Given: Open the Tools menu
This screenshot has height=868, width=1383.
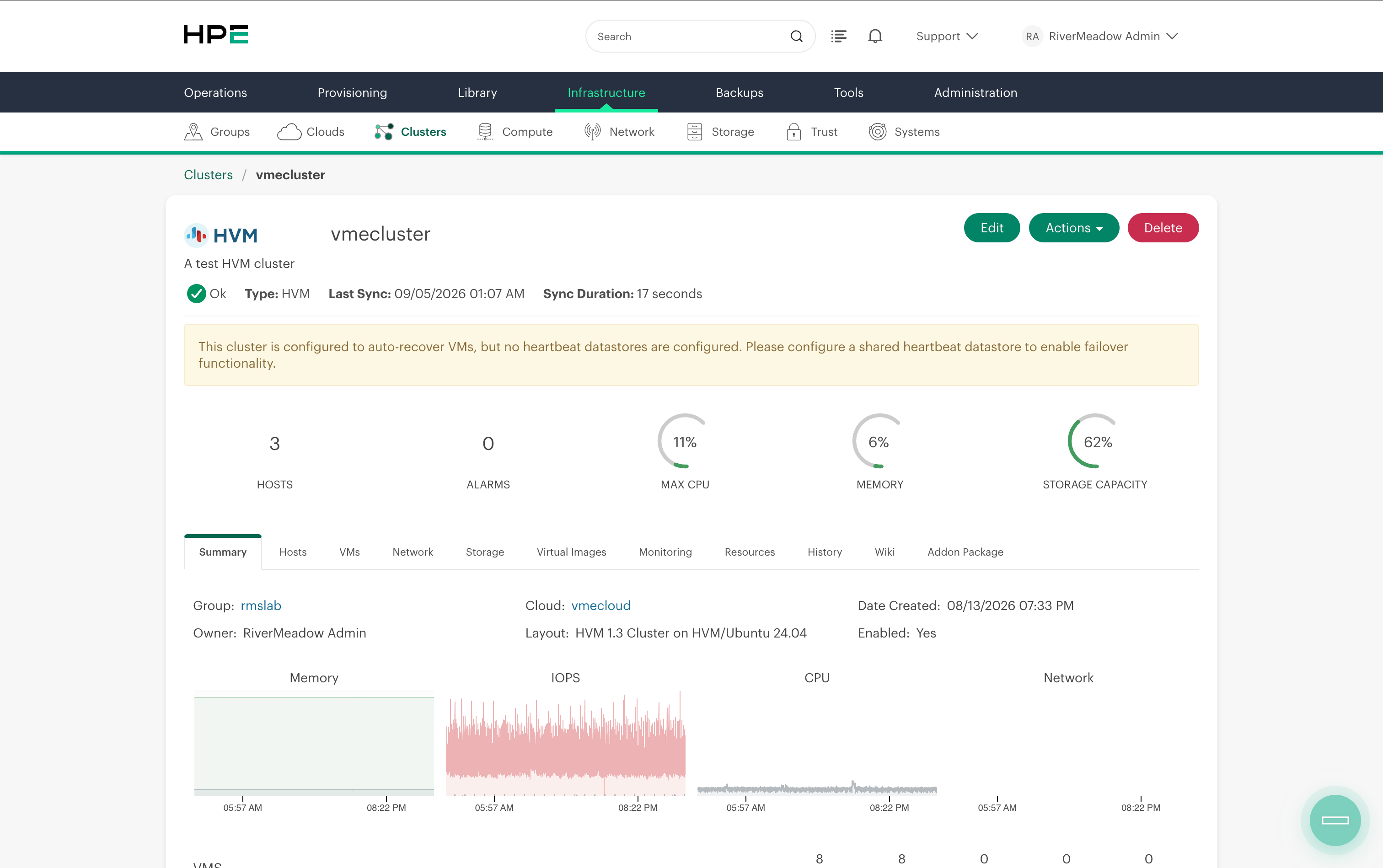Looking at the screenshot, I should click(848, 92).
